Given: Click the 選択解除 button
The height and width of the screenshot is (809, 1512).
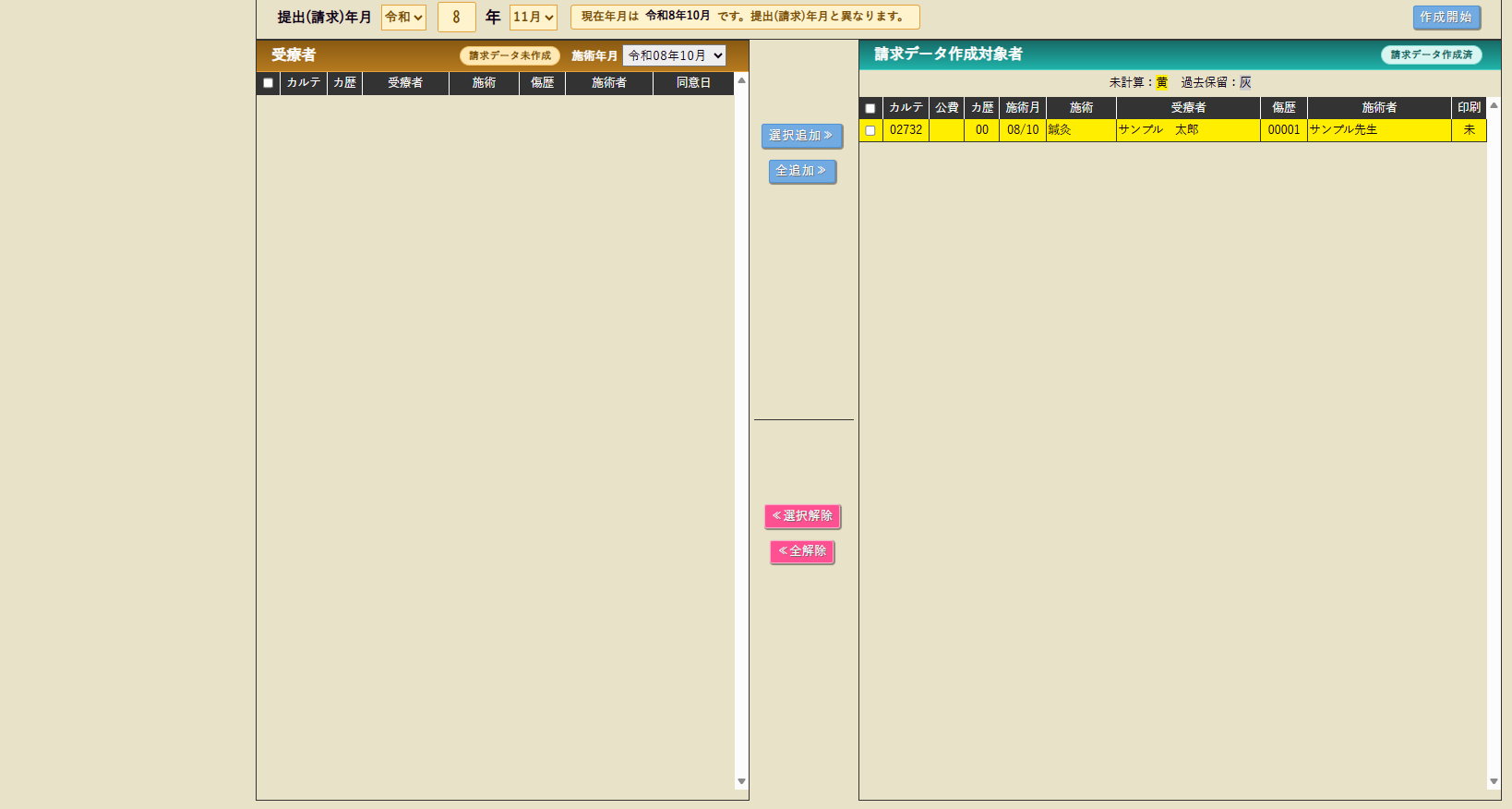Looking at the screenshot, I should click(x=802, y=516).
